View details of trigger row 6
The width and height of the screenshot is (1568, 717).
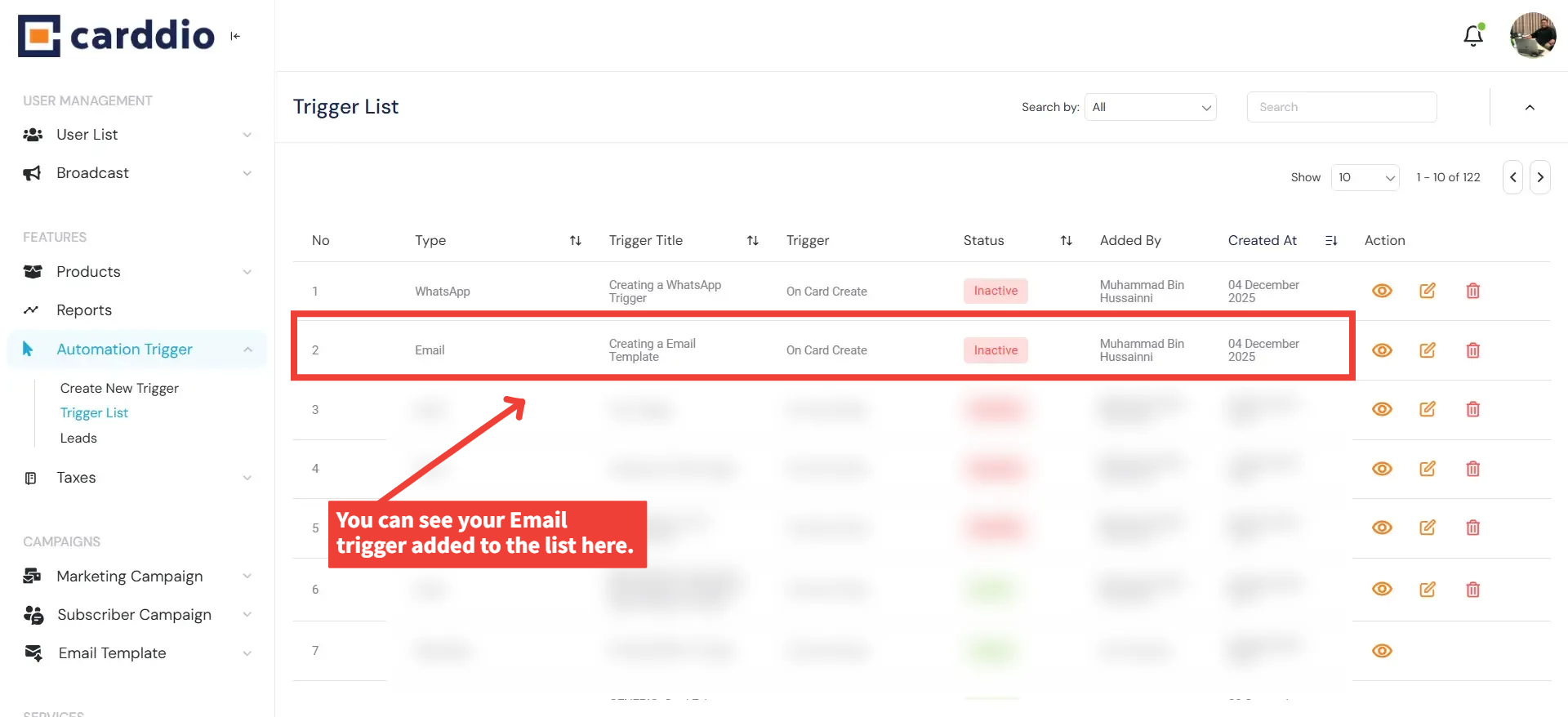click(1382, 589)
